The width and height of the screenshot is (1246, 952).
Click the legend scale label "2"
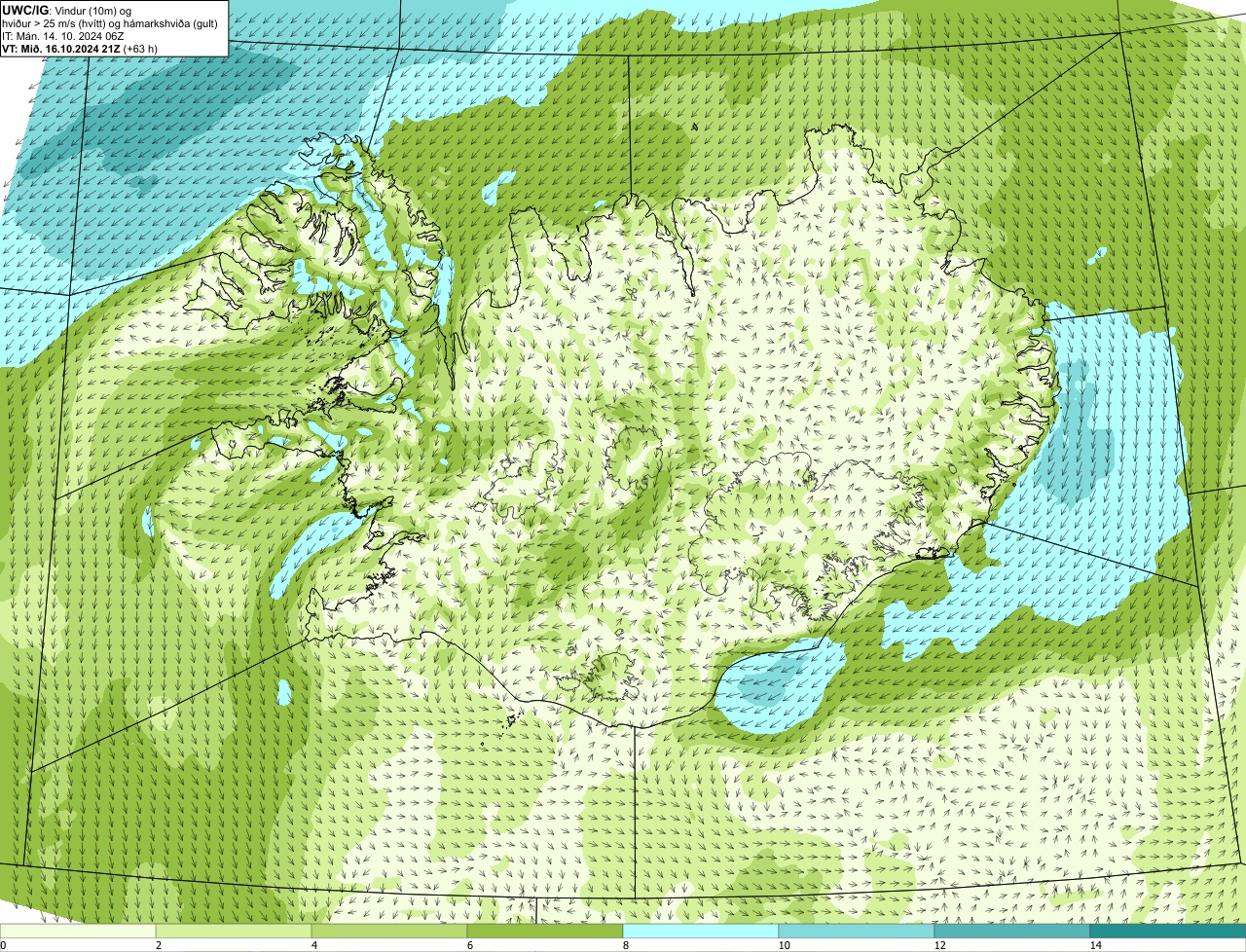158,945
